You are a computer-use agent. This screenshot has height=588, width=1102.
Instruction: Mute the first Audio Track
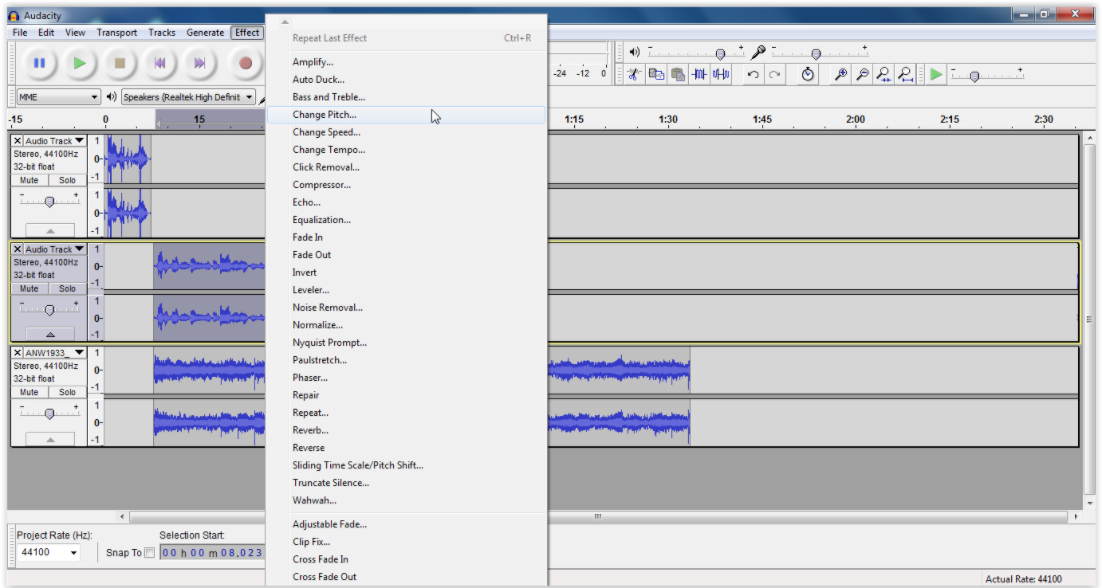click(30, 180)
